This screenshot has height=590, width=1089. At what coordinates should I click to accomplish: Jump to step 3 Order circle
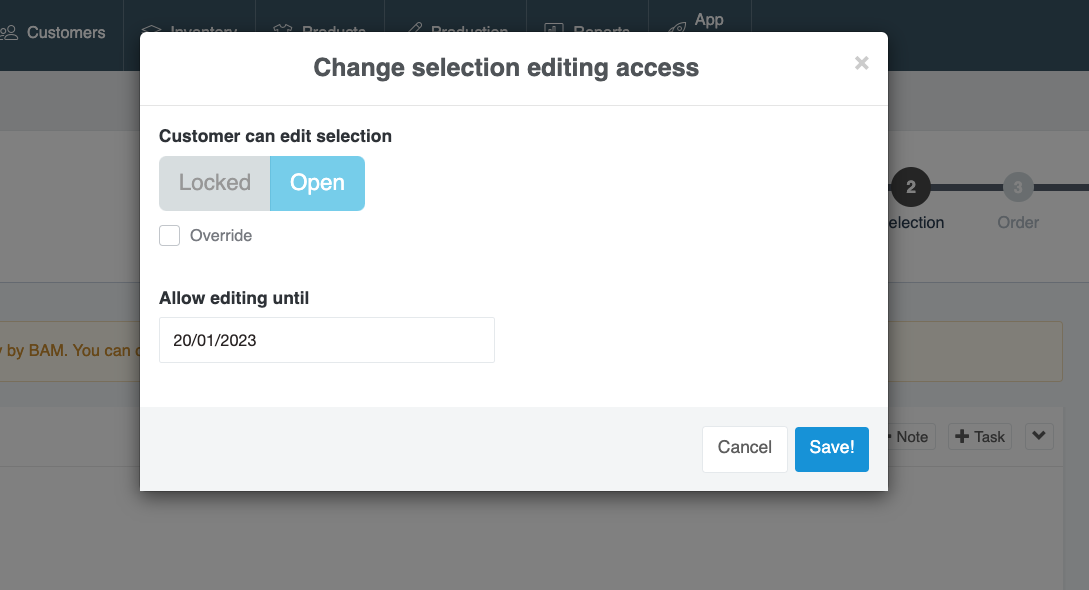coord(1017,187)
